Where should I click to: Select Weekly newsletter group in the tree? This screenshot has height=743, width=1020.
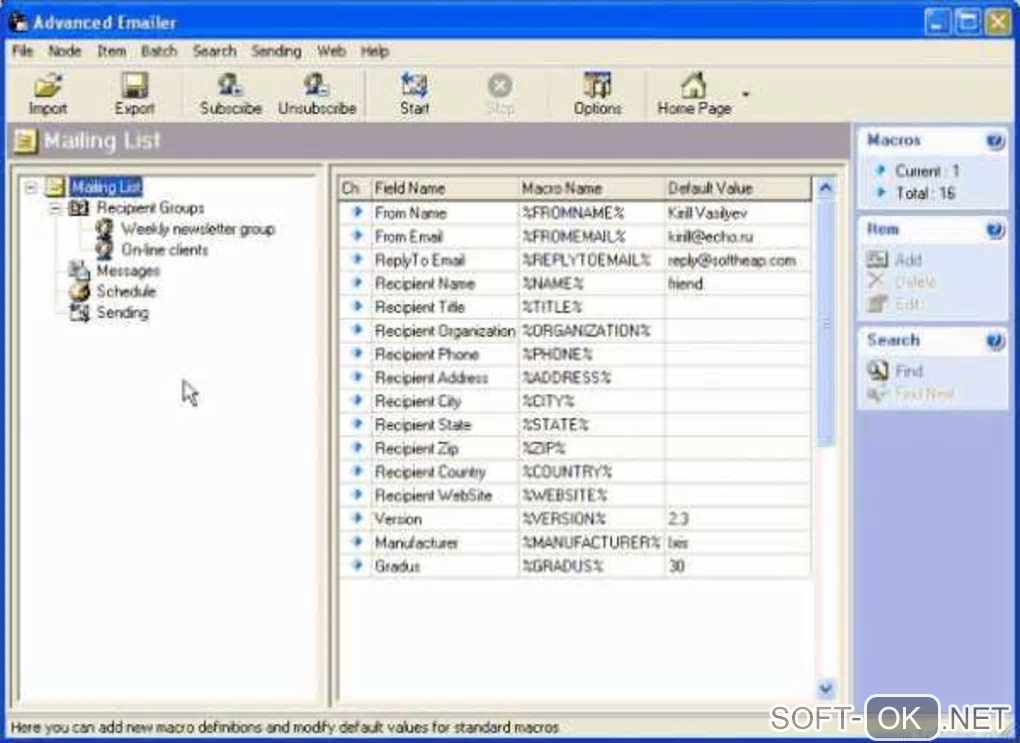pos(198,229)
